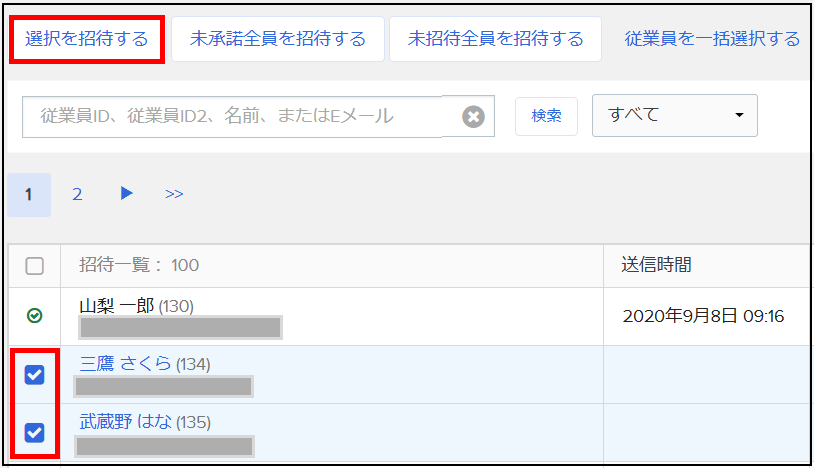The height and width of the screenshot is (468, 814).
Task: Toggle the select-all checkbox in table header
Action: point(34,266)
